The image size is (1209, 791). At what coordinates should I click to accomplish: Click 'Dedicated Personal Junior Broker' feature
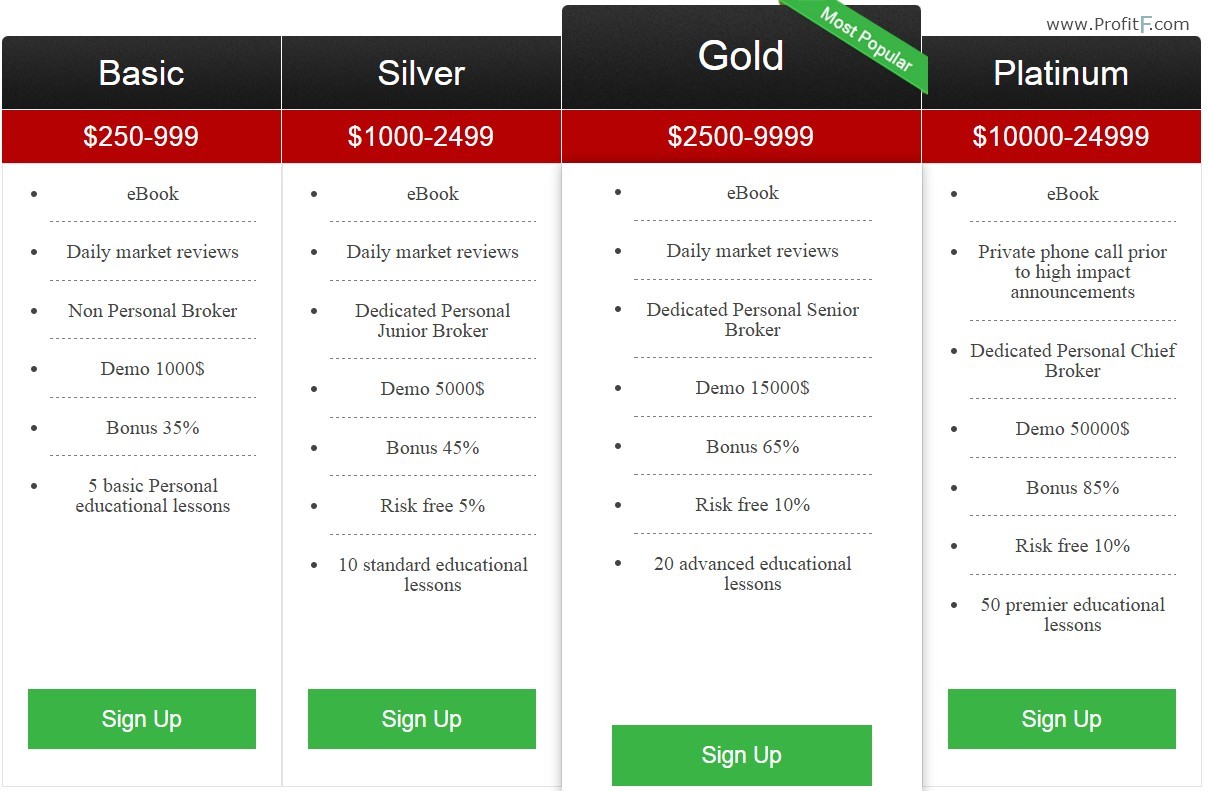[x=433, y=321]
